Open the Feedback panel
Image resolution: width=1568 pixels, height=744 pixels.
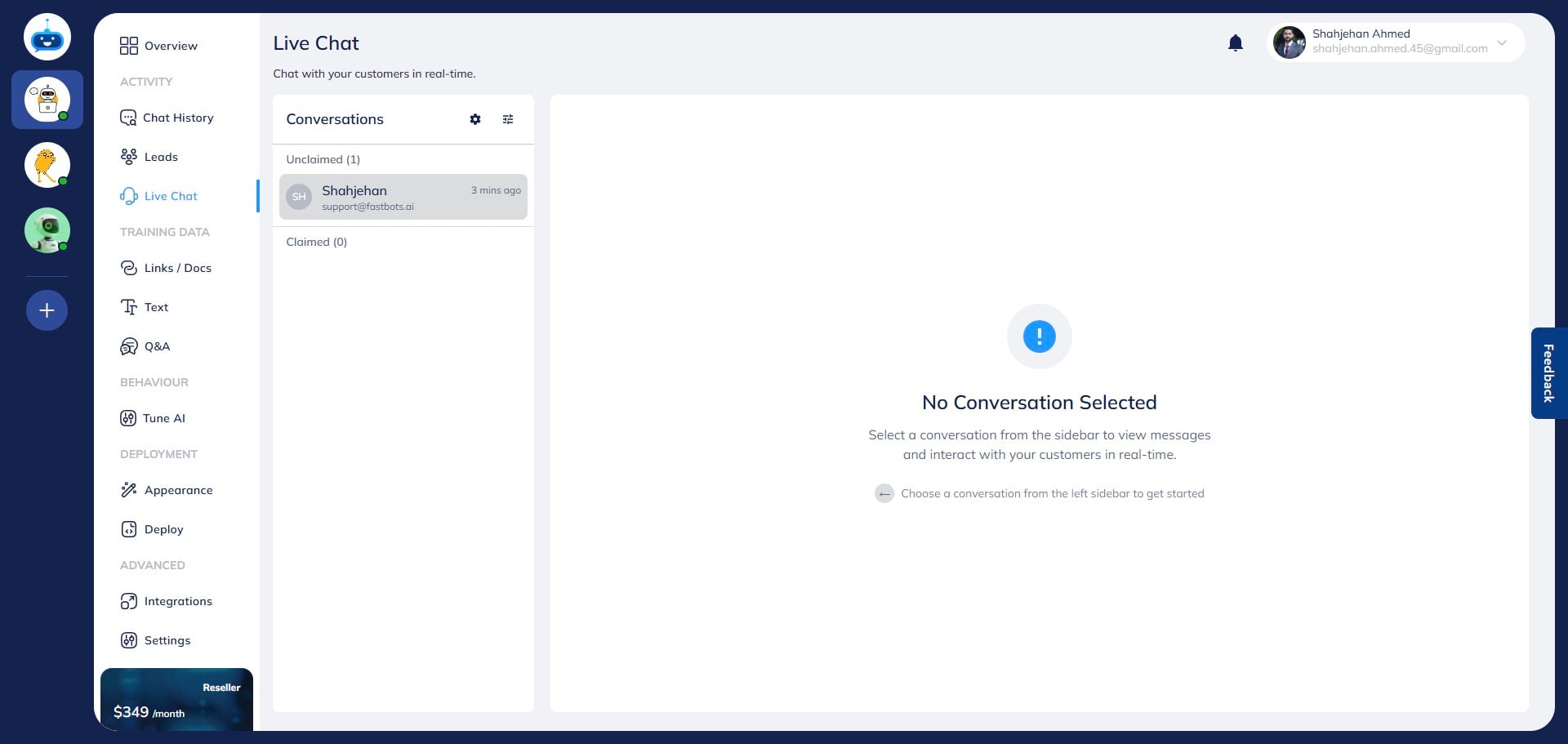tap(1548, 373)
